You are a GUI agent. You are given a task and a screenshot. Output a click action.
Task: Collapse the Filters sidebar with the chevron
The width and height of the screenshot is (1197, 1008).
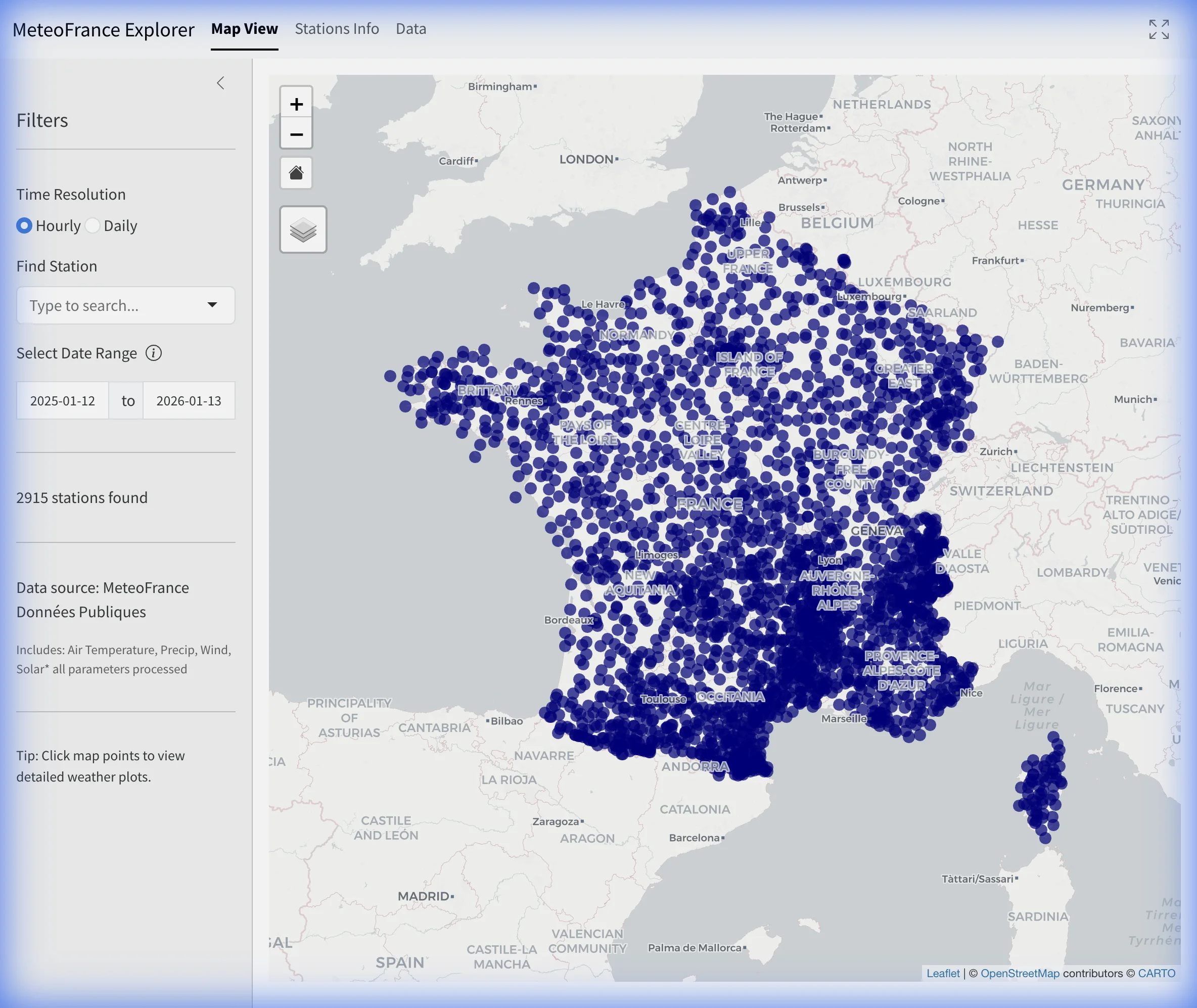point(220,82)
